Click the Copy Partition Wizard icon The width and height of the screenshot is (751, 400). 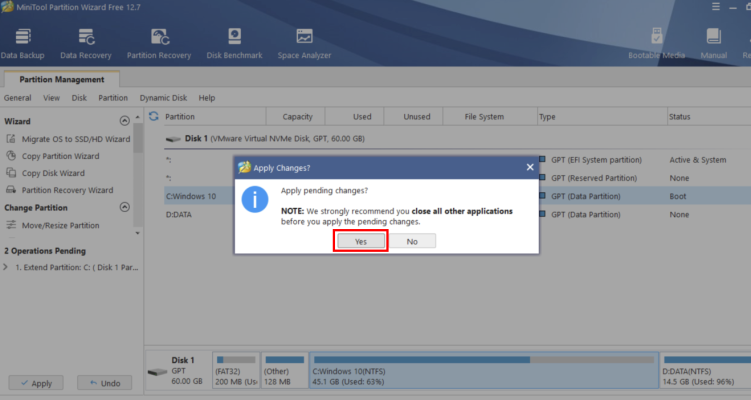11,156
